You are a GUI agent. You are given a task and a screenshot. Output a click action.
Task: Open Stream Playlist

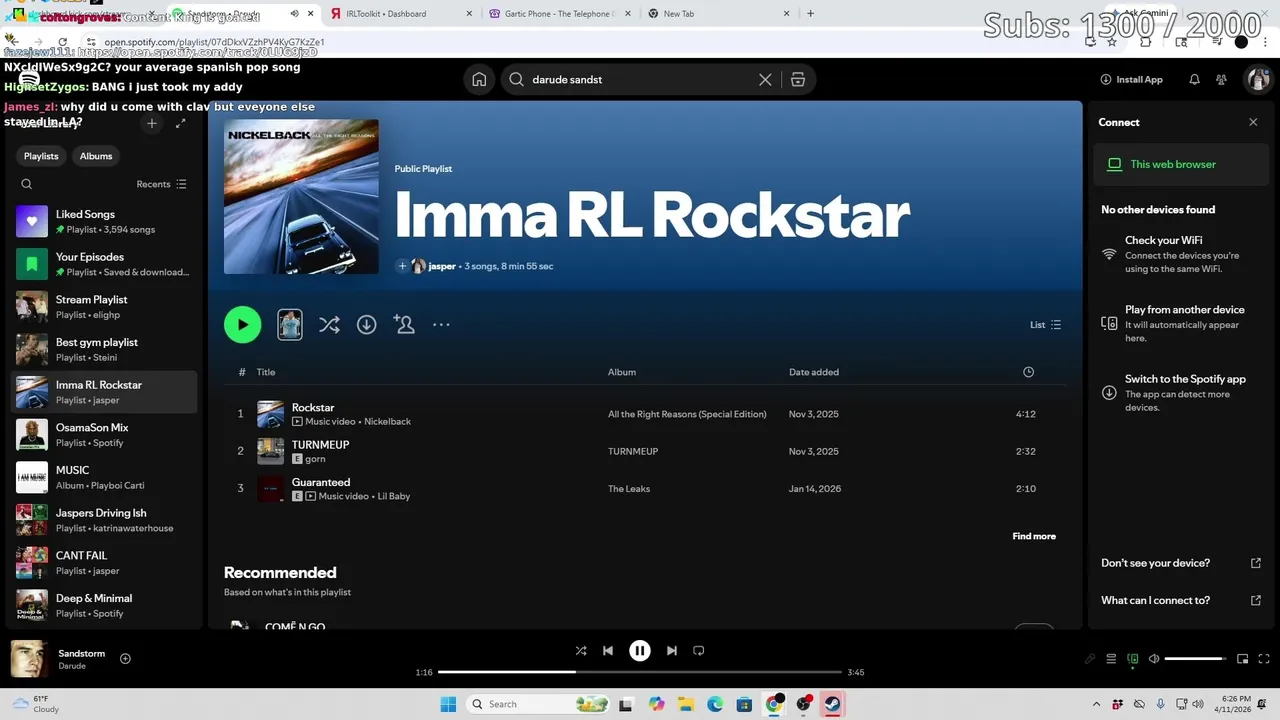tap(104, 307)
